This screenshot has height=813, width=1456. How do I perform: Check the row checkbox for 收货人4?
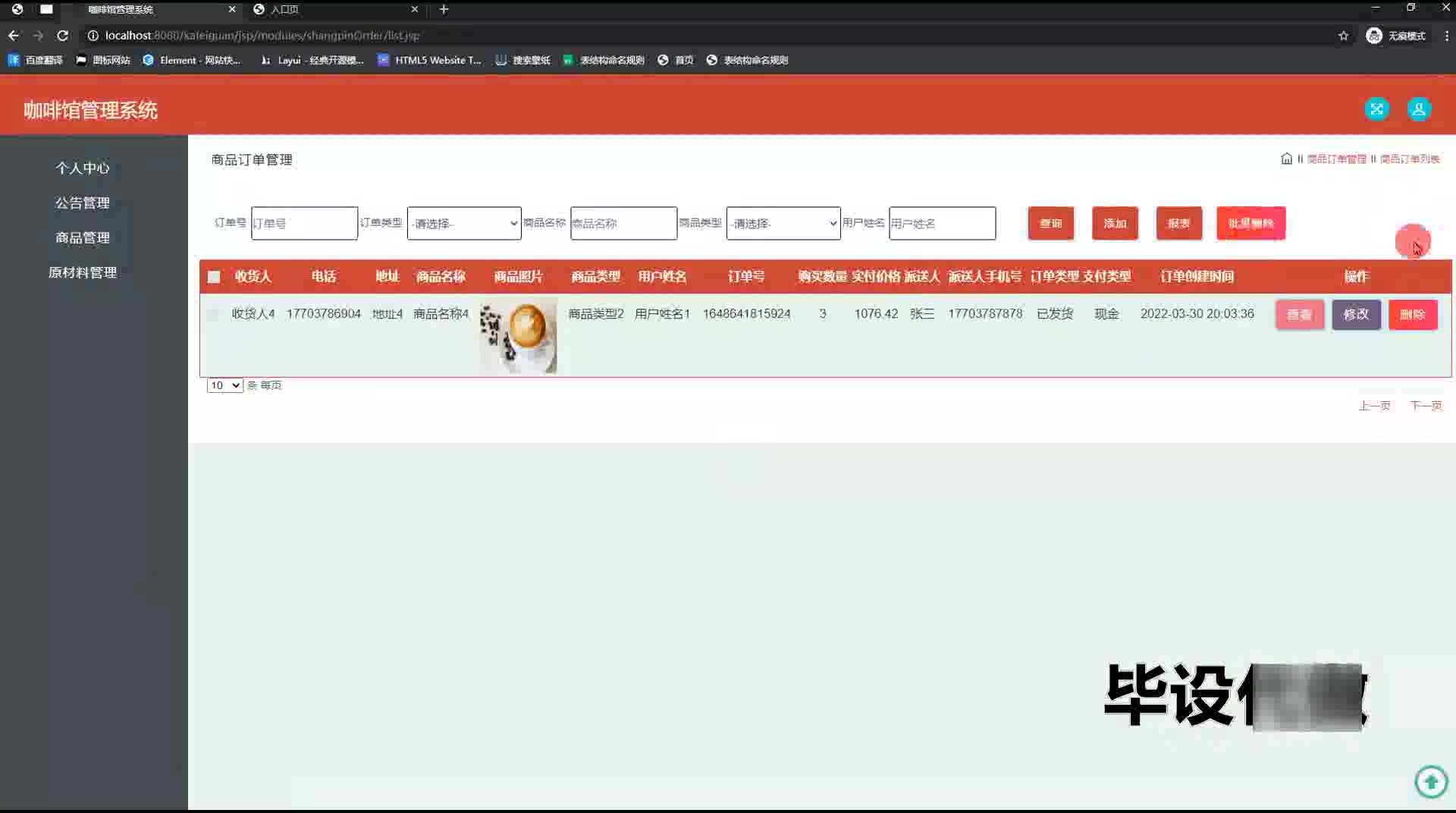[213, 314]
